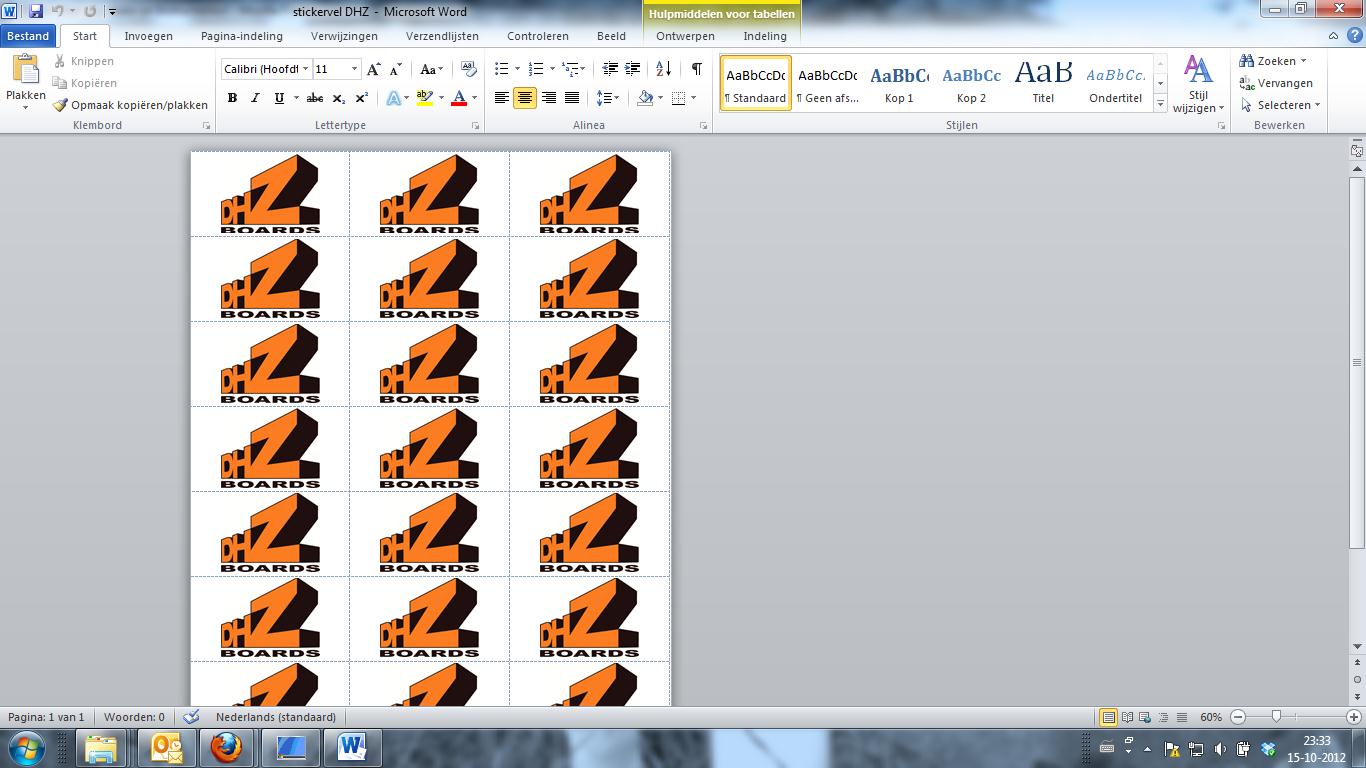Click the spelling check icon in status bar
This screenshot has height=768, width=1366.
[x=192, y=717]
